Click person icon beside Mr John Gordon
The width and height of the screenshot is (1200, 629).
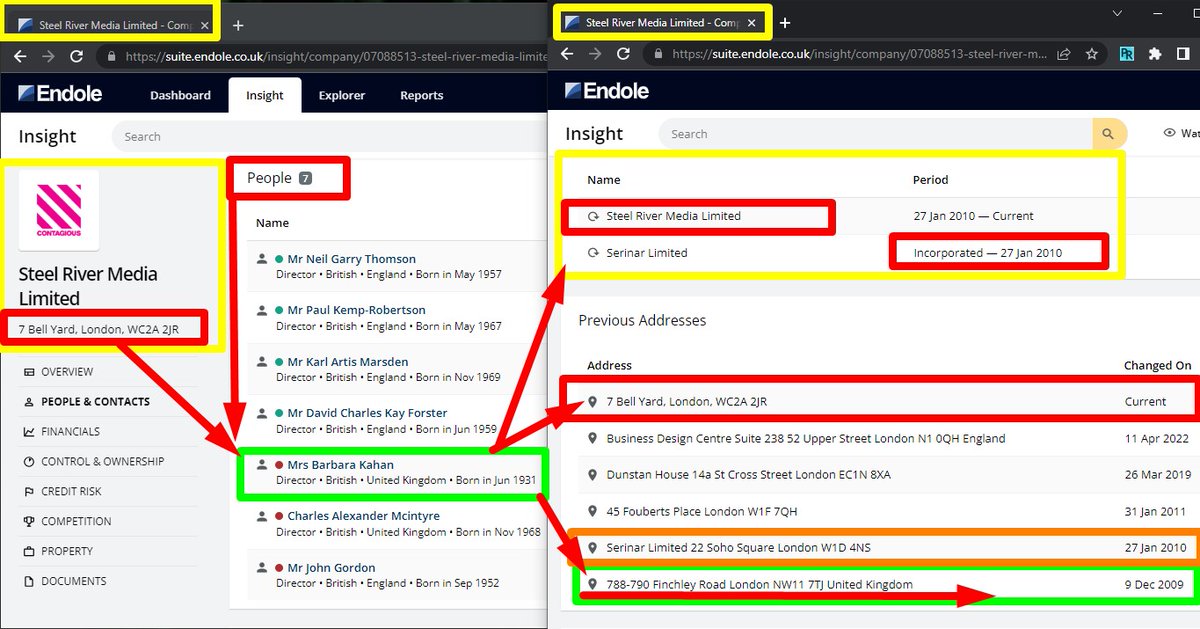click(x=262, y=568)
